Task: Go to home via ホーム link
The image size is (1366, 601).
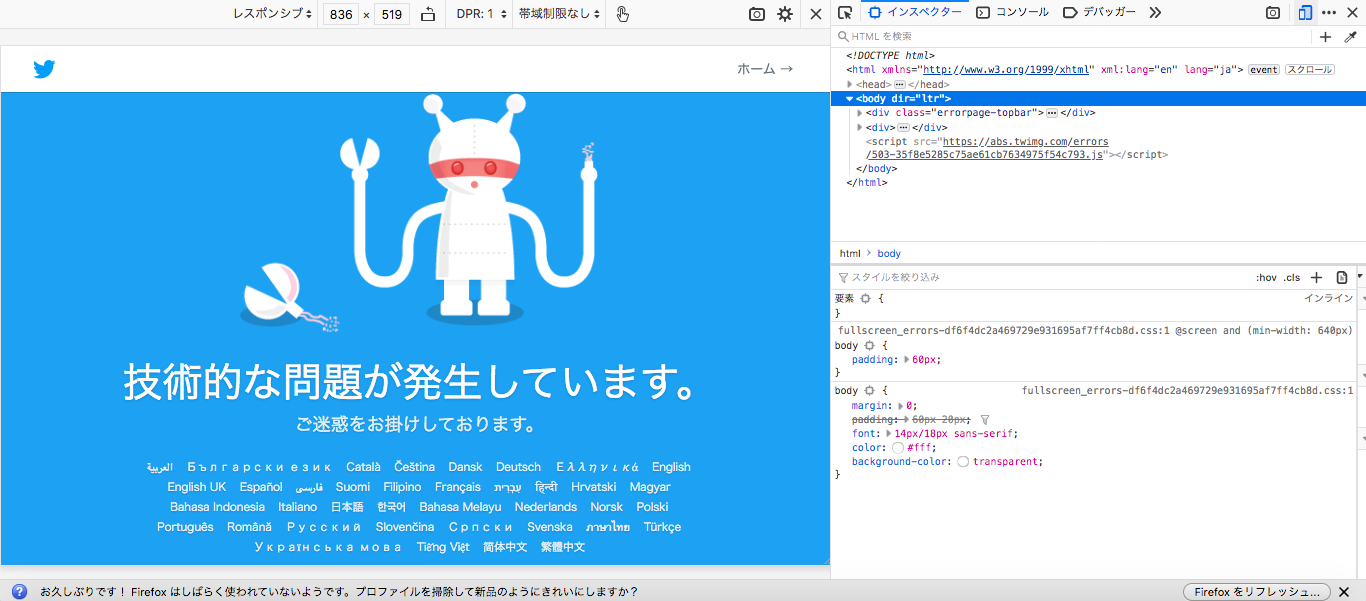Action: click(765, 69)
